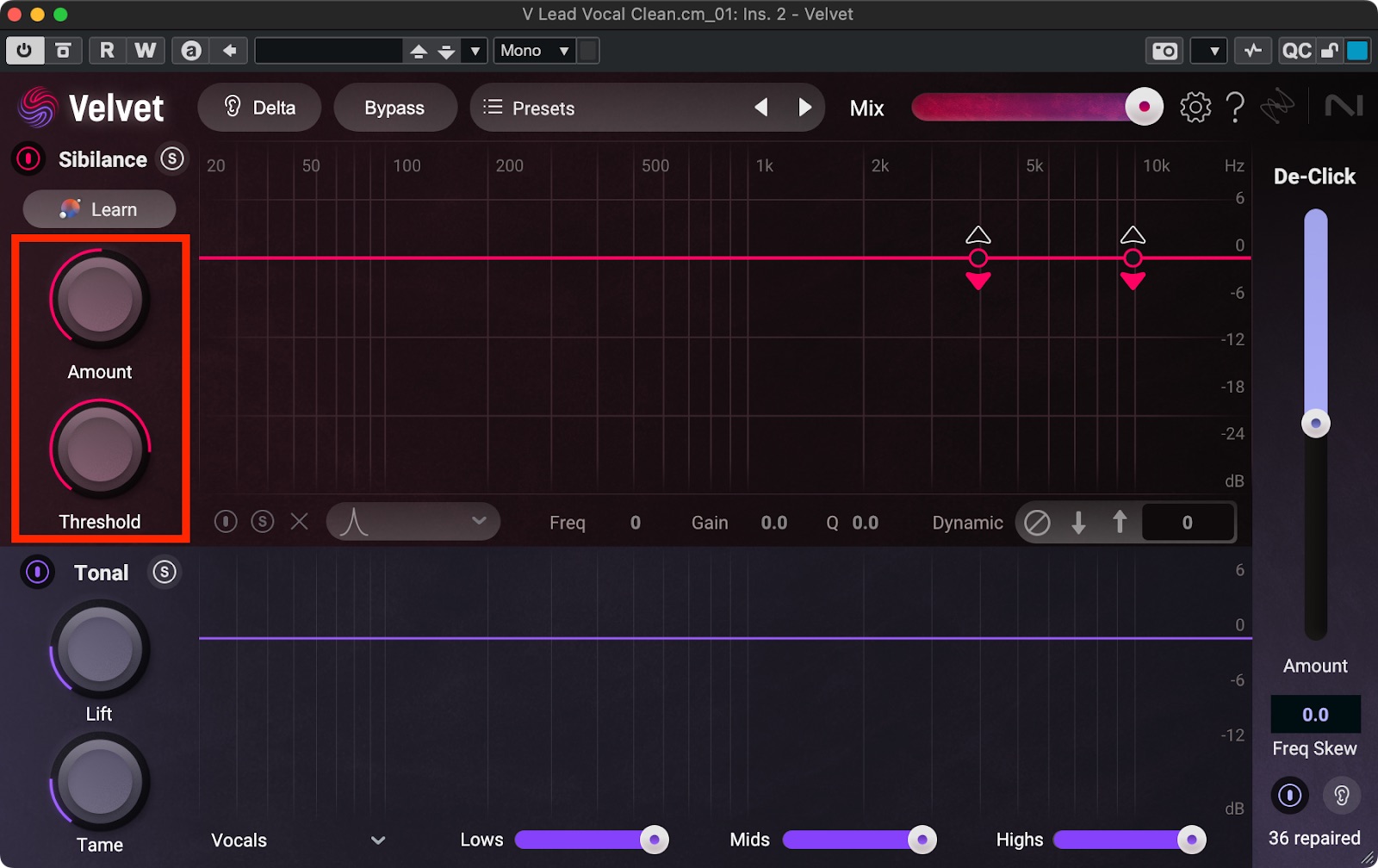
Task: Select the dynamic downward arrow mode
Action: click(1077, 523)
